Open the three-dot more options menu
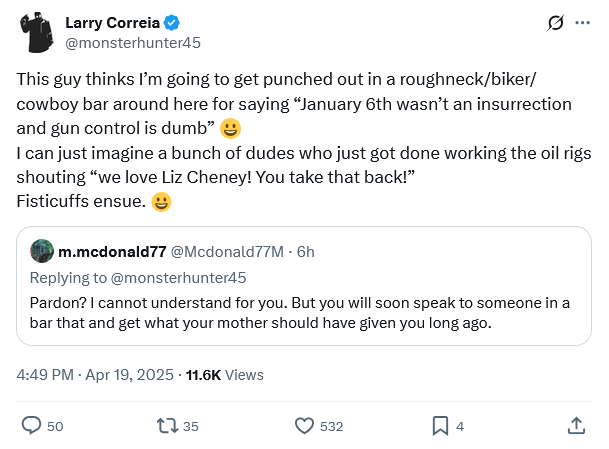This screenshot has width=609, height=449. coord(582,23)
